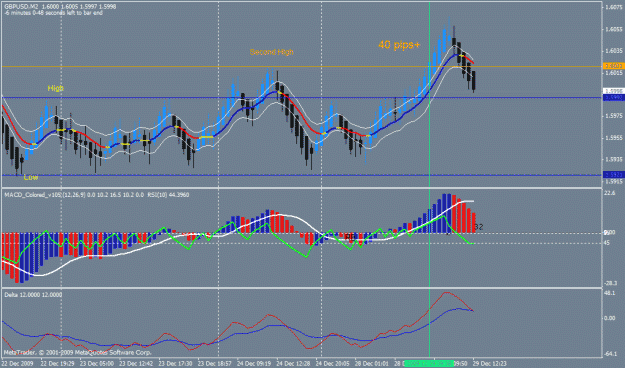Click the -64.1 Delta scale value
The image size is (625, 368).
point(611,354)
